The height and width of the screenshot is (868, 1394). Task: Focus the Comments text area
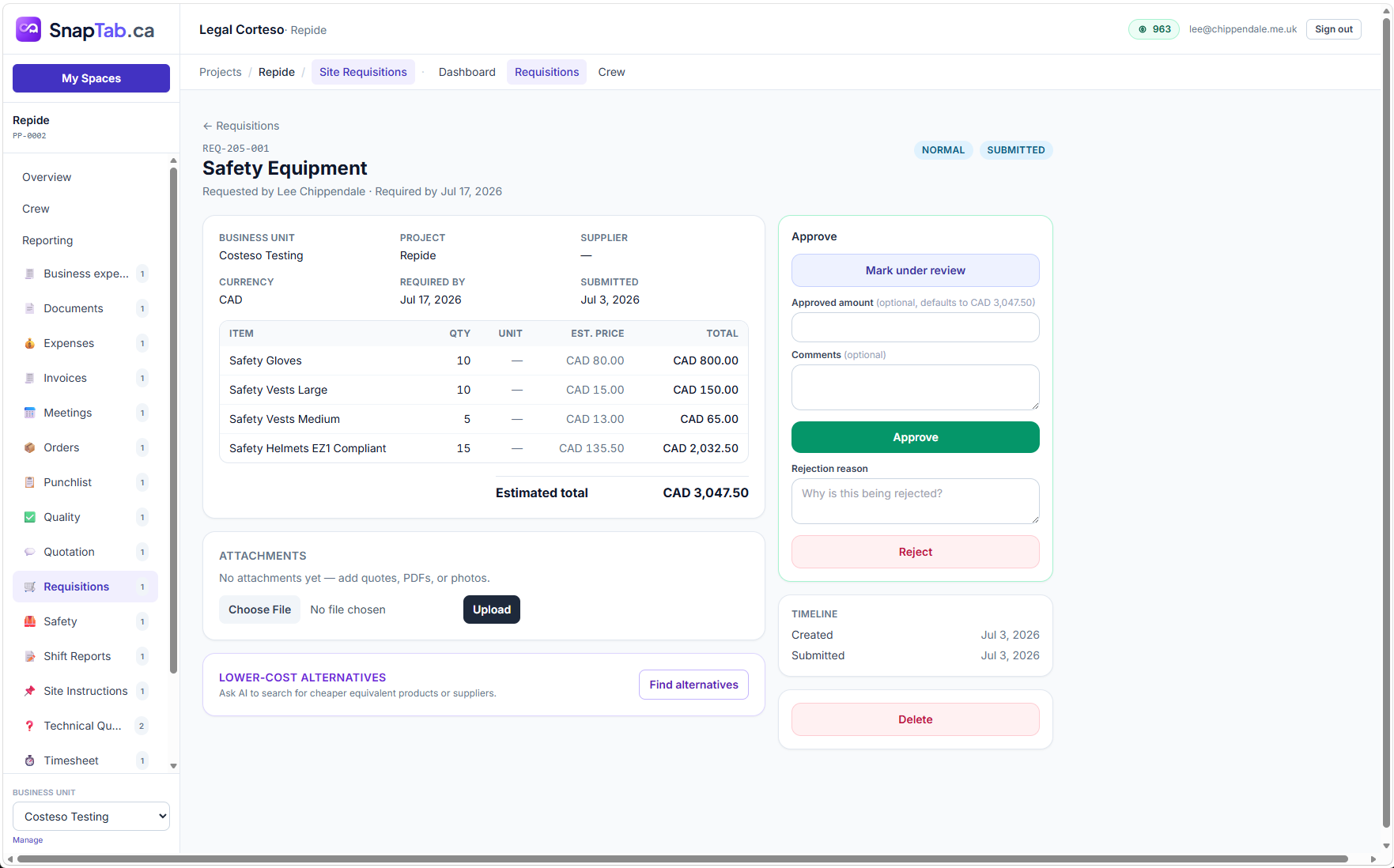(x=915, y=387)
